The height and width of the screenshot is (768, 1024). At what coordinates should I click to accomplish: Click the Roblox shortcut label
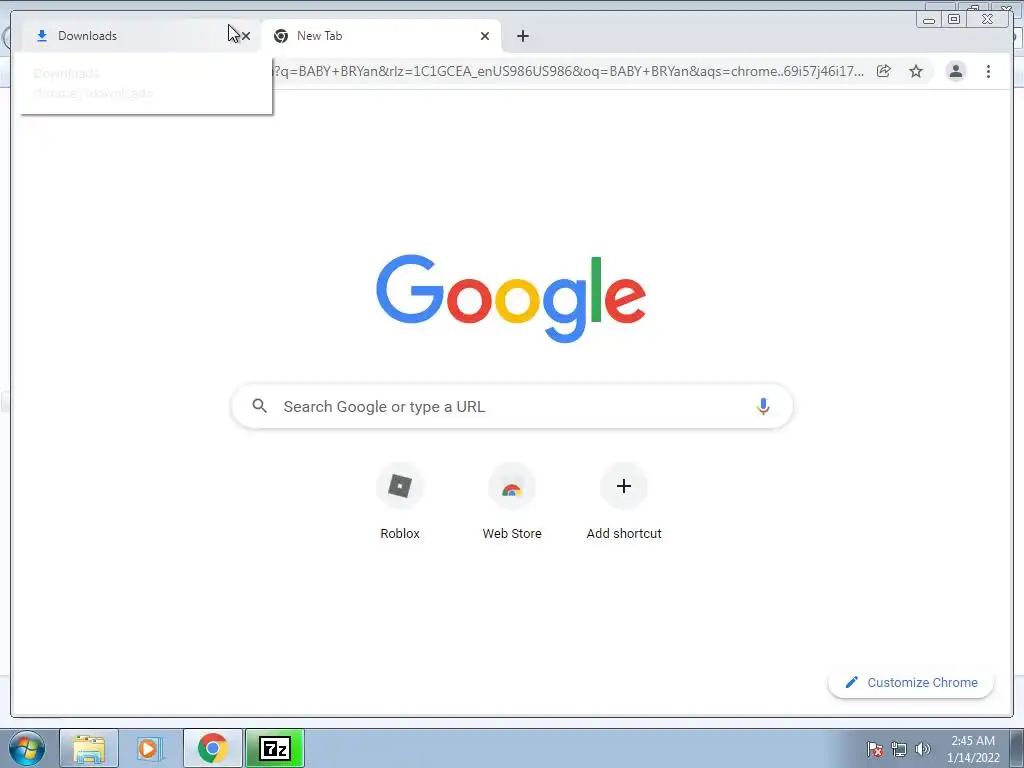click(400, 534)
